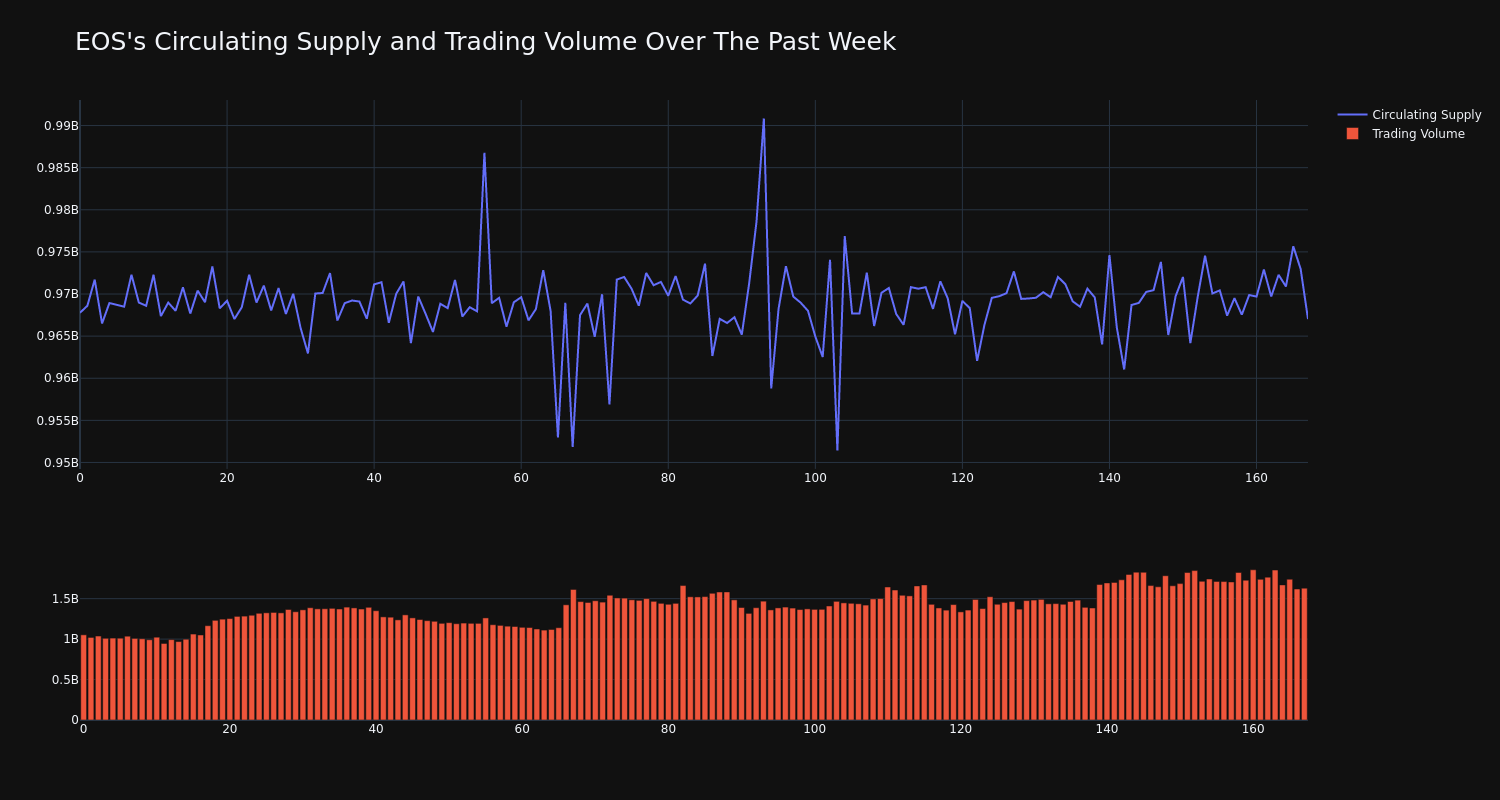This screenshot has height=800, width=1500.
Task: Click the first trading volume bar at x=0
Action: 83,677
